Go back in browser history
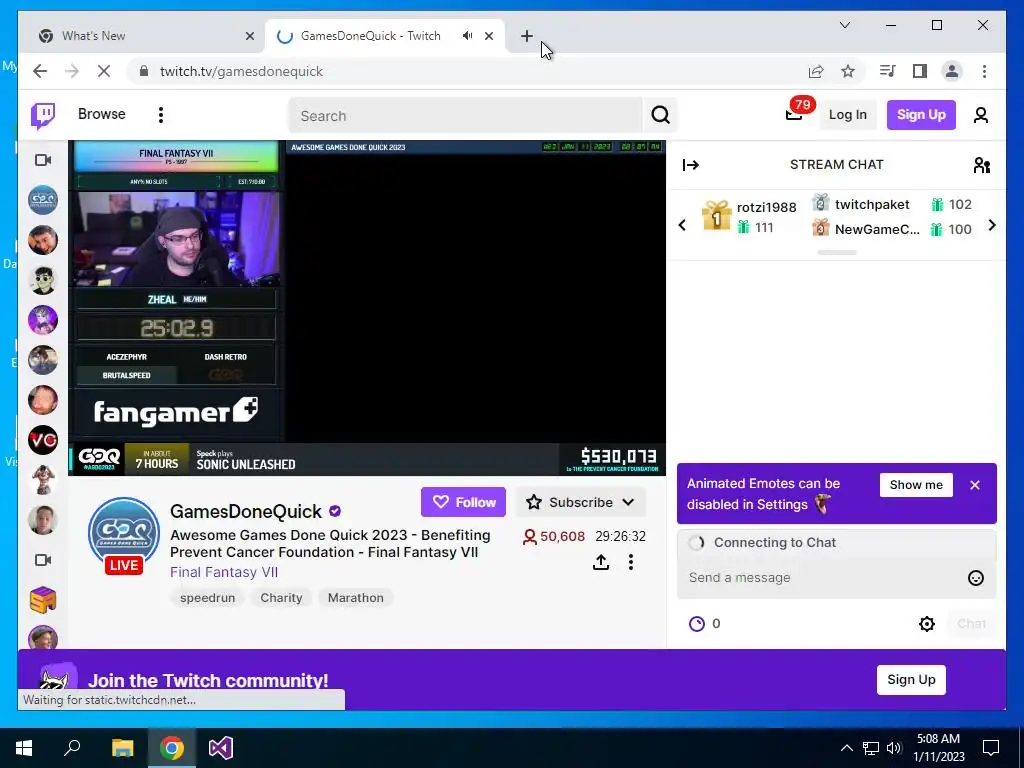Viewport: 1024px width, 768px height. (40, 71)
